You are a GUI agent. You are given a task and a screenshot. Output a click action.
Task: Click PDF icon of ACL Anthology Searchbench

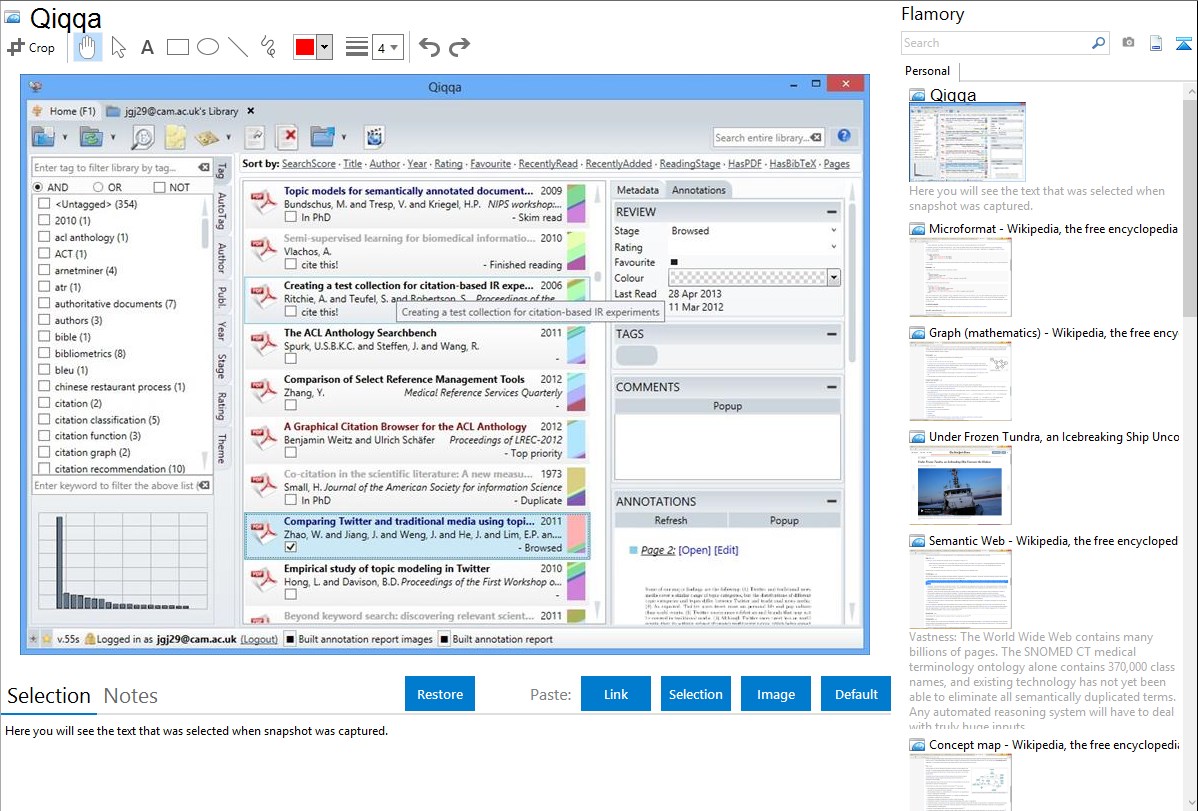click(263, 345)
